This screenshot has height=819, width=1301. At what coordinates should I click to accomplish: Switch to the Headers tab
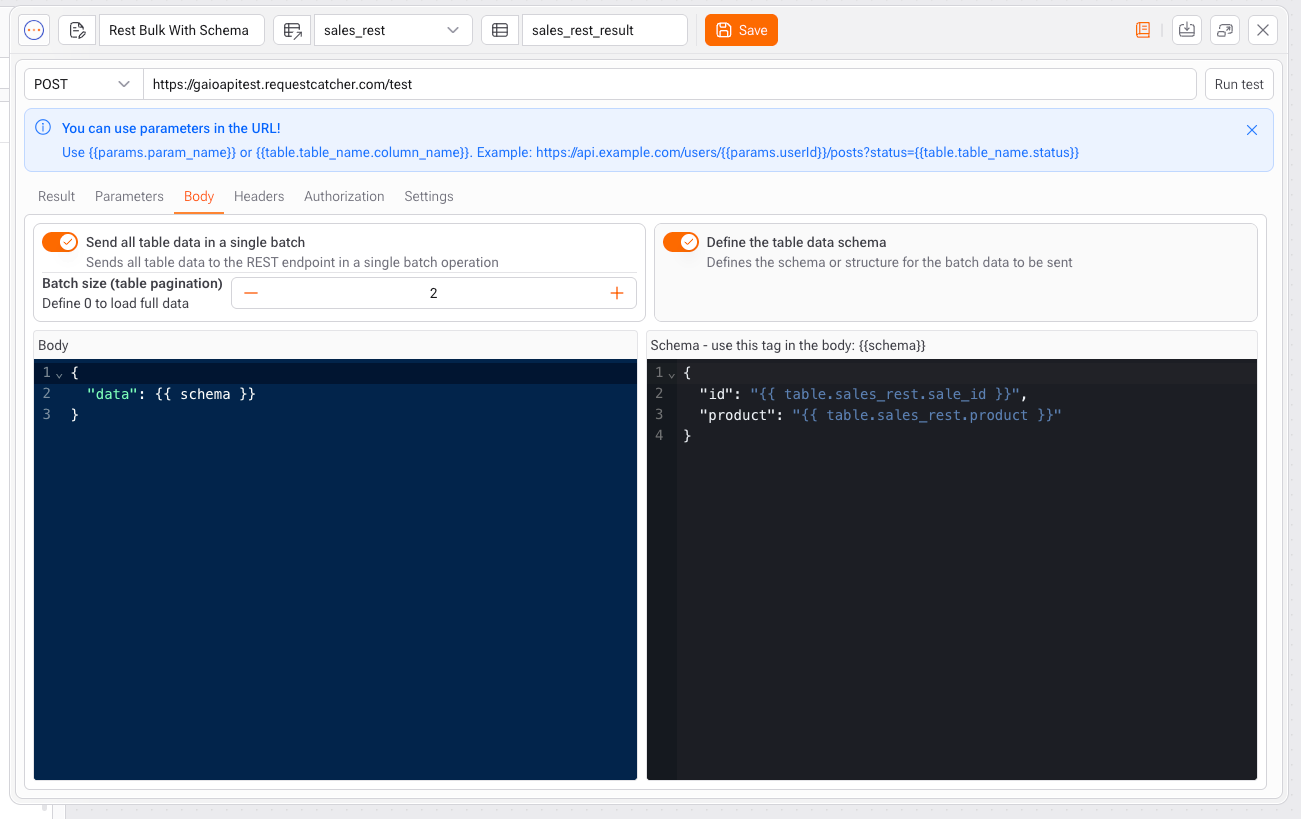259,196
